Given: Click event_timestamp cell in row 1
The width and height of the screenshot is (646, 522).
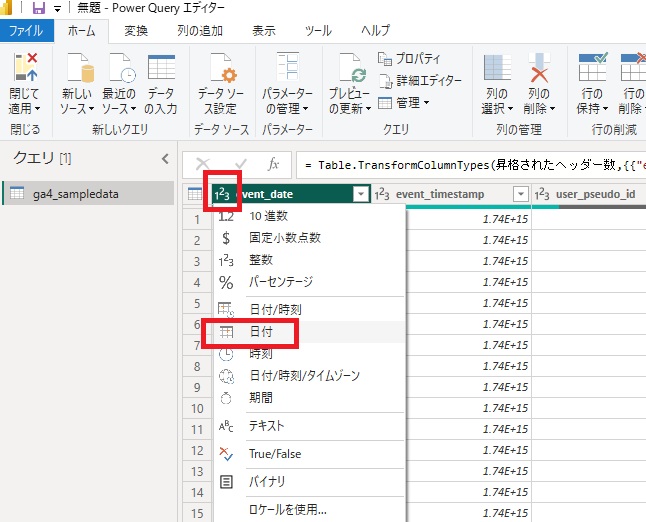Looking at the screenshot, I should (468, 219).
